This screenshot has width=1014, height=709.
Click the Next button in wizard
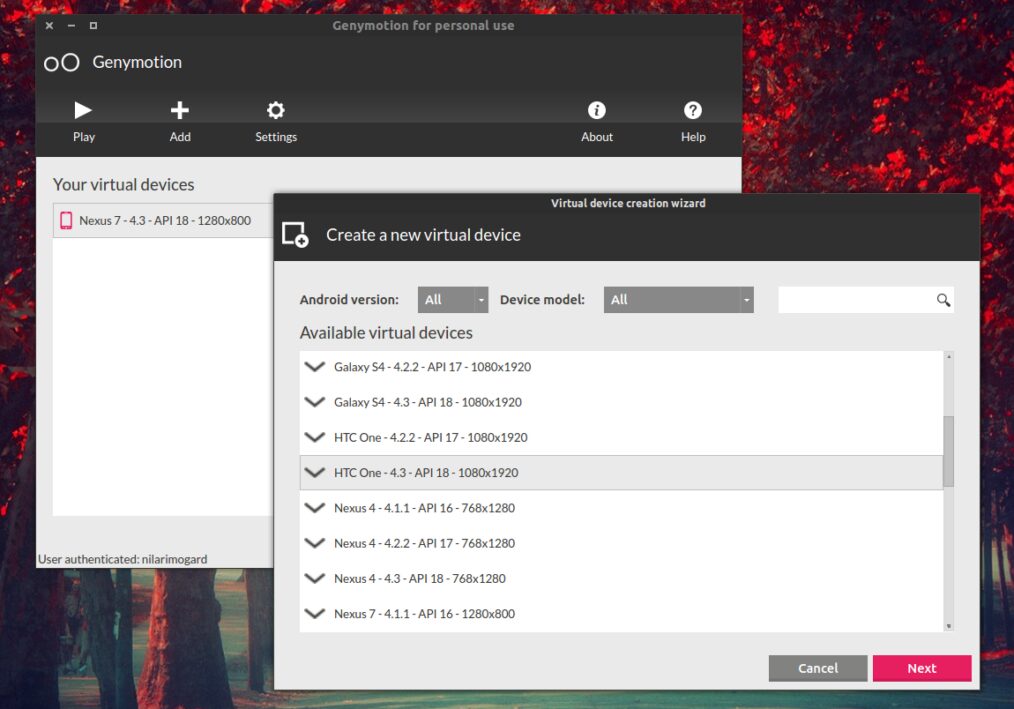tap(922, 668)
